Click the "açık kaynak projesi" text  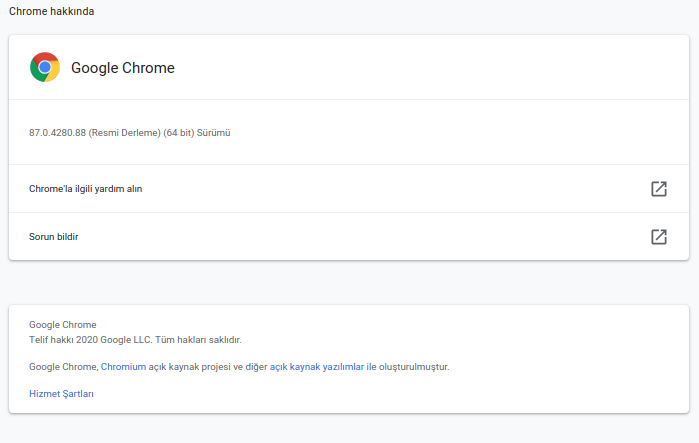pos(190,367)
